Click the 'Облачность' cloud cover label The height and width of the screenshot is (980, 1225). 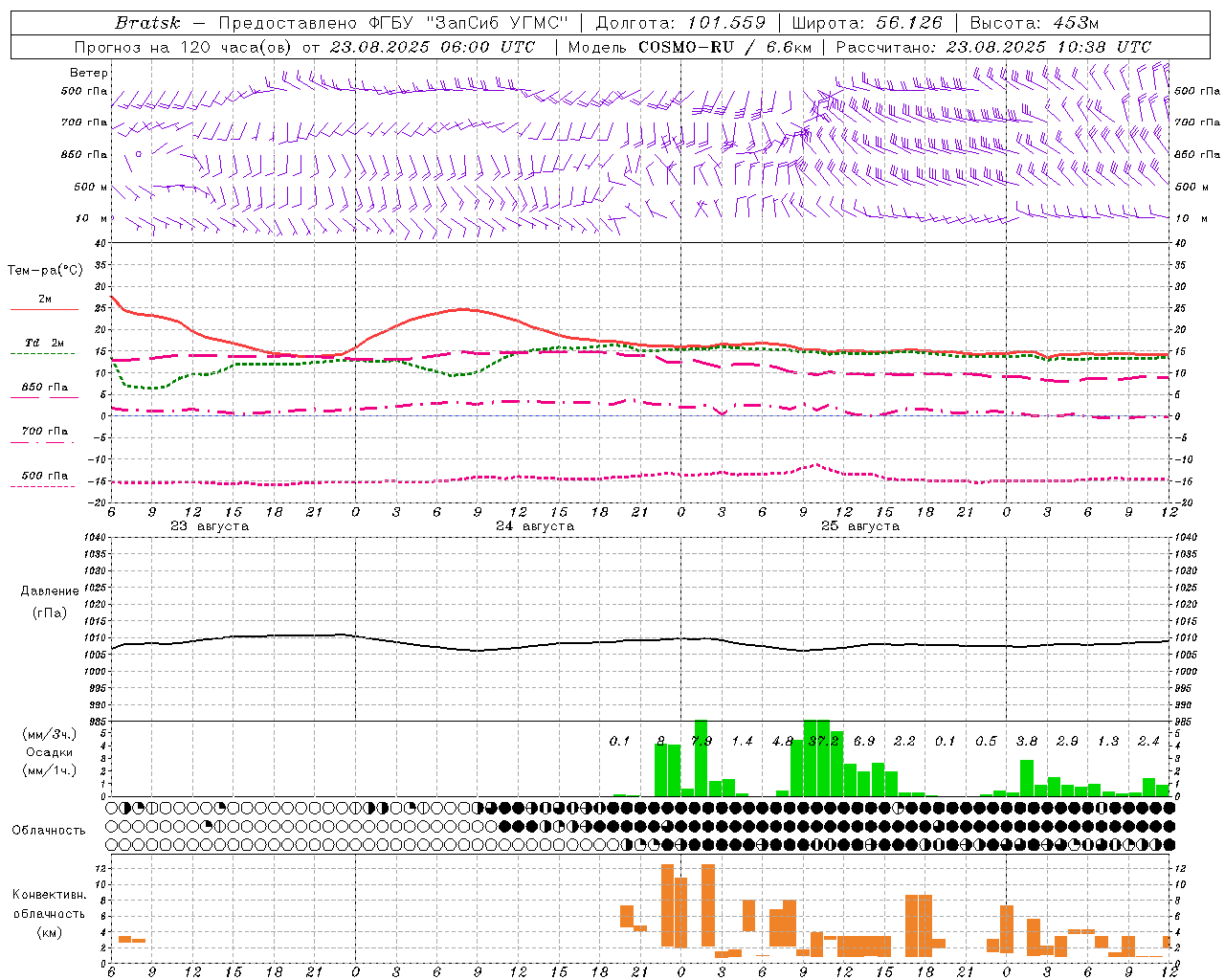coord(49,830)
